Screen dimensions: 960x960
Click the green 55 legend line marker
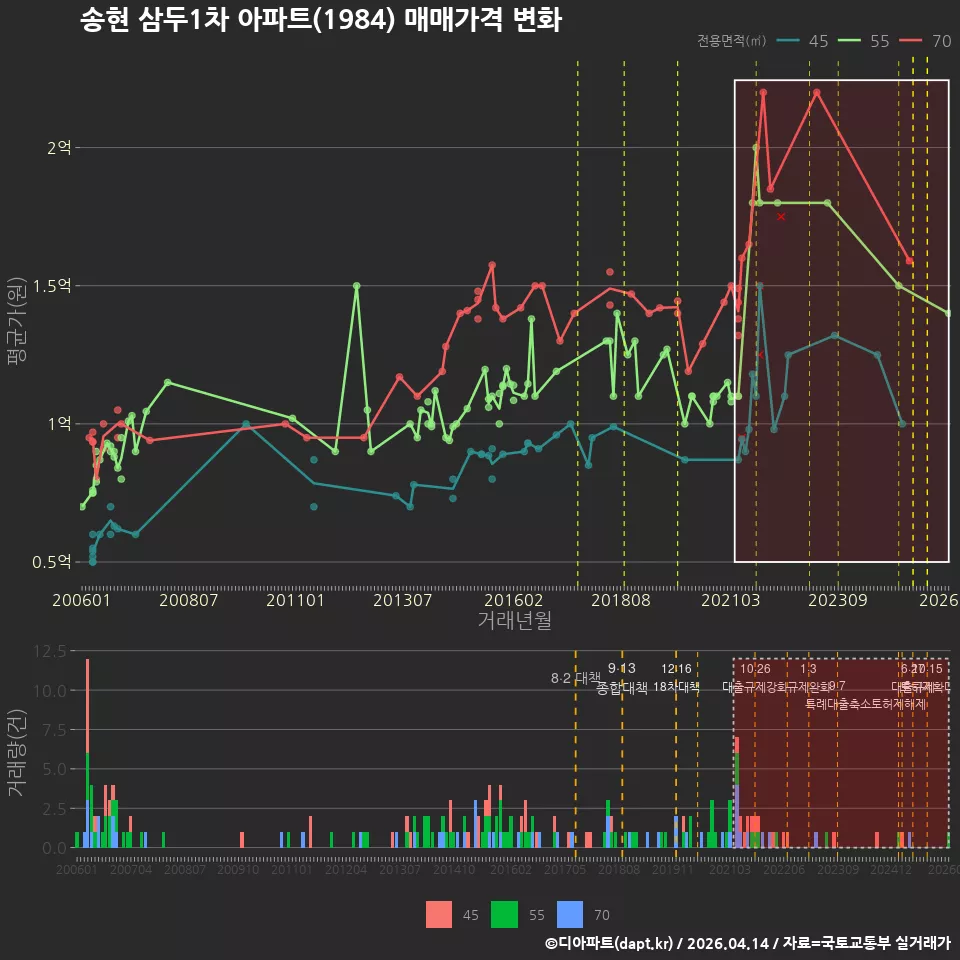pos(849,41)
